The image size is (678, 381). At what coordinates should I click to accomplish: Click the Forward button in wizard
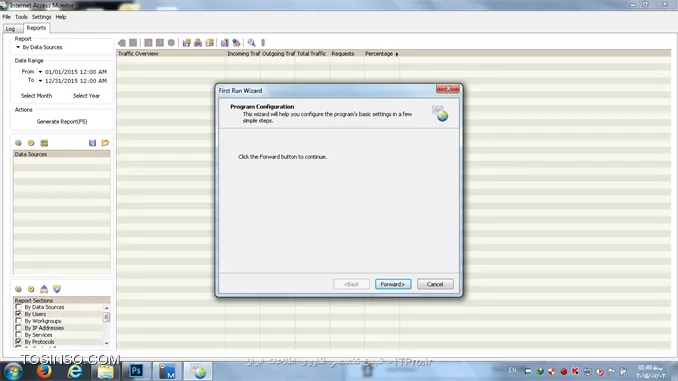click(393, 284)
